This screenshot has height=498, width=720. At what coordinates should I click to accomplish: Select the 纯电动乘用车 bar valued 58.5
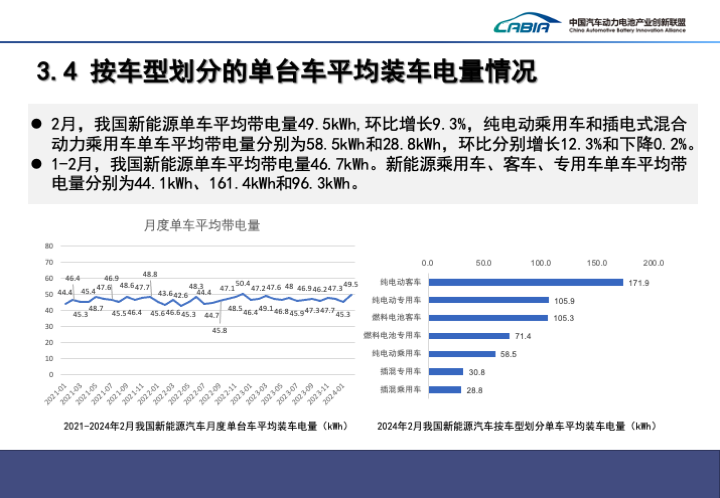coord(461,353)
